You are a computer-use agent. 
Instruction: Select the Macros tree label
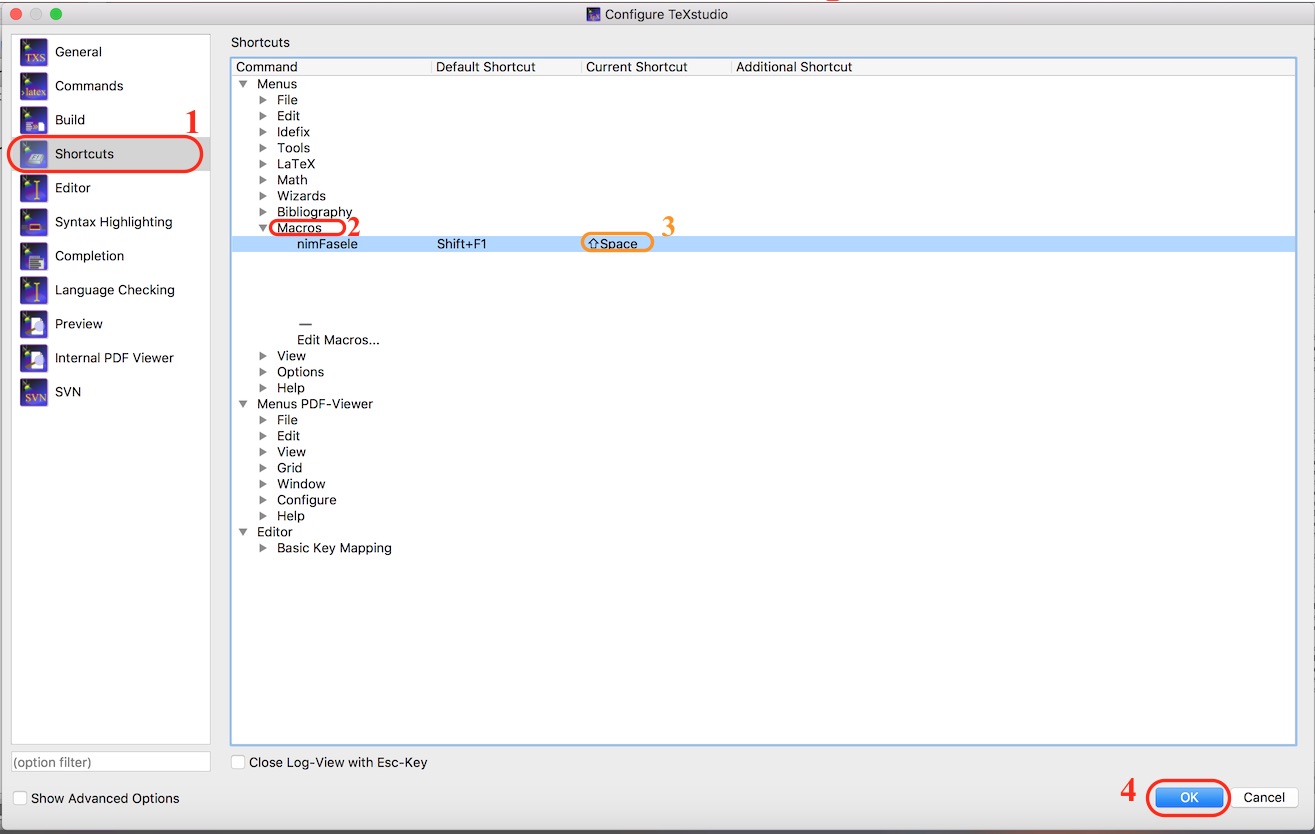[299, 228]
